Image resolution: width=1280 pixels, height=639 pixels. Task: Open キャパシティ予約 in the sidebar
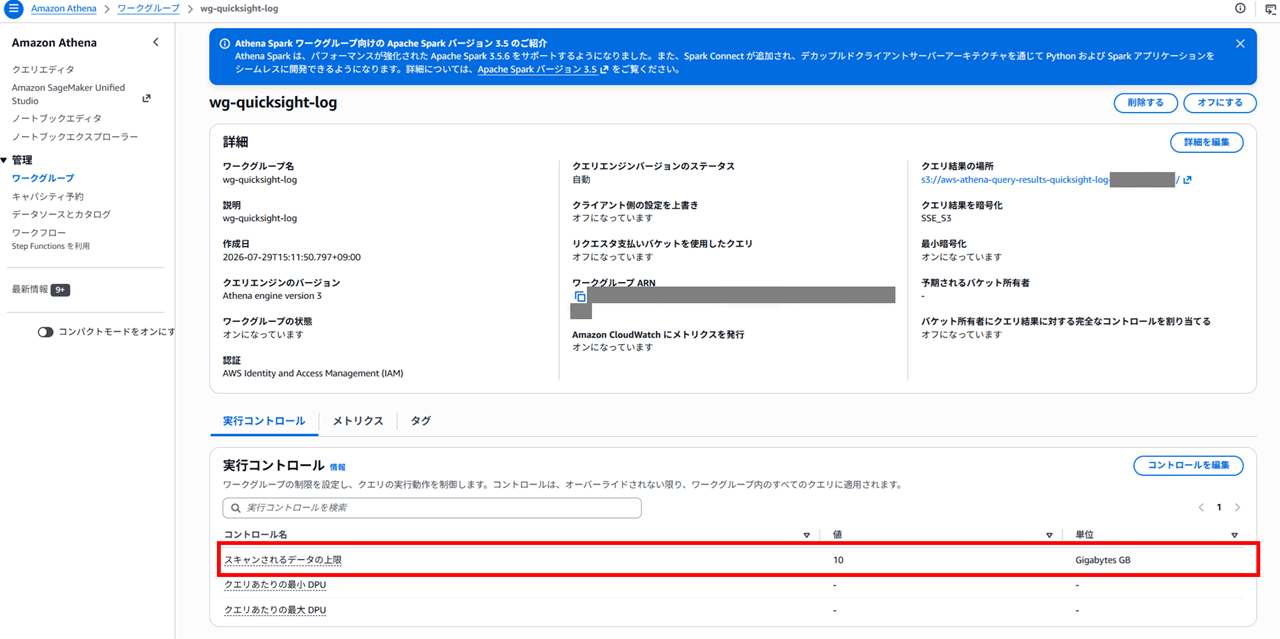(48, 197)
